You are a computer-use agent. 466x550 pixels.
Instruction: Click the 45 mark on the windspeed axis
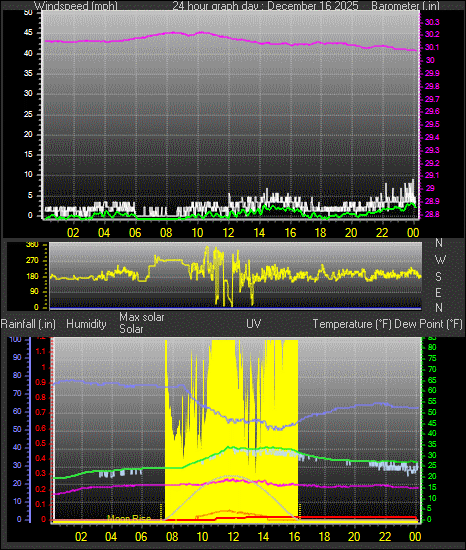pyautogui.click(x=28, y=33)
